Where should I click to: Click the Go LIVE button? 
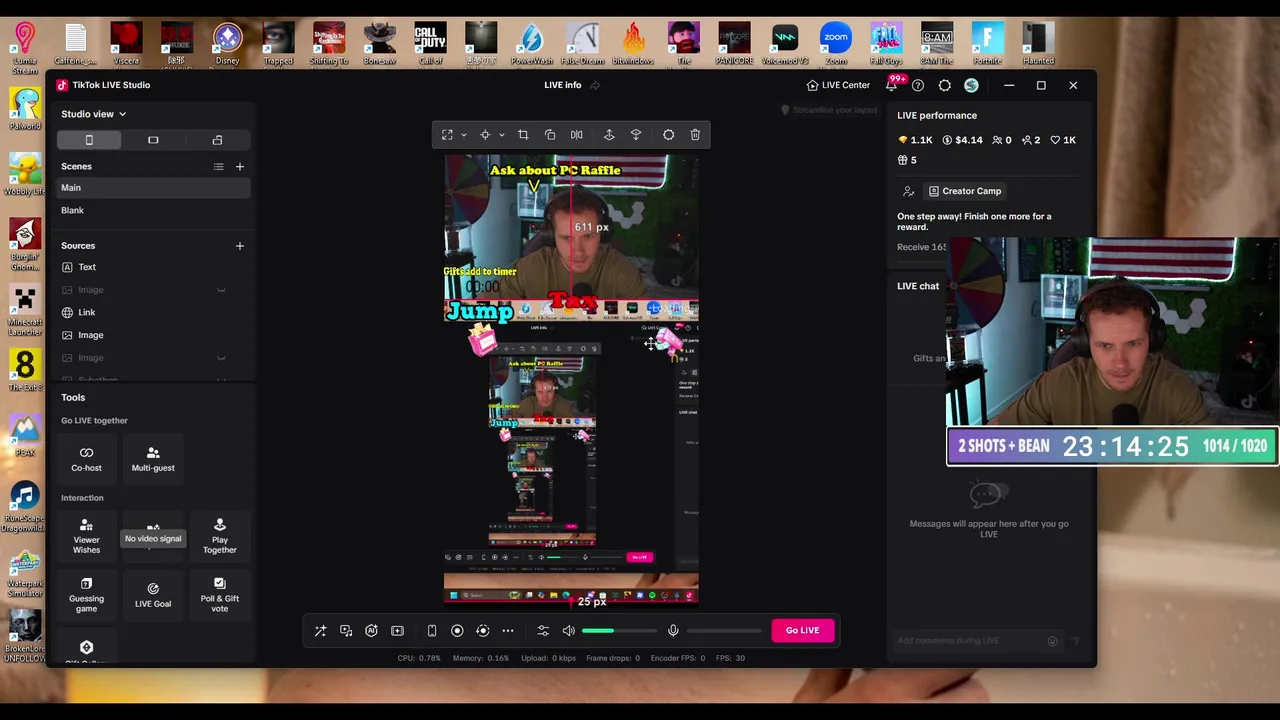tap(802, 631)
